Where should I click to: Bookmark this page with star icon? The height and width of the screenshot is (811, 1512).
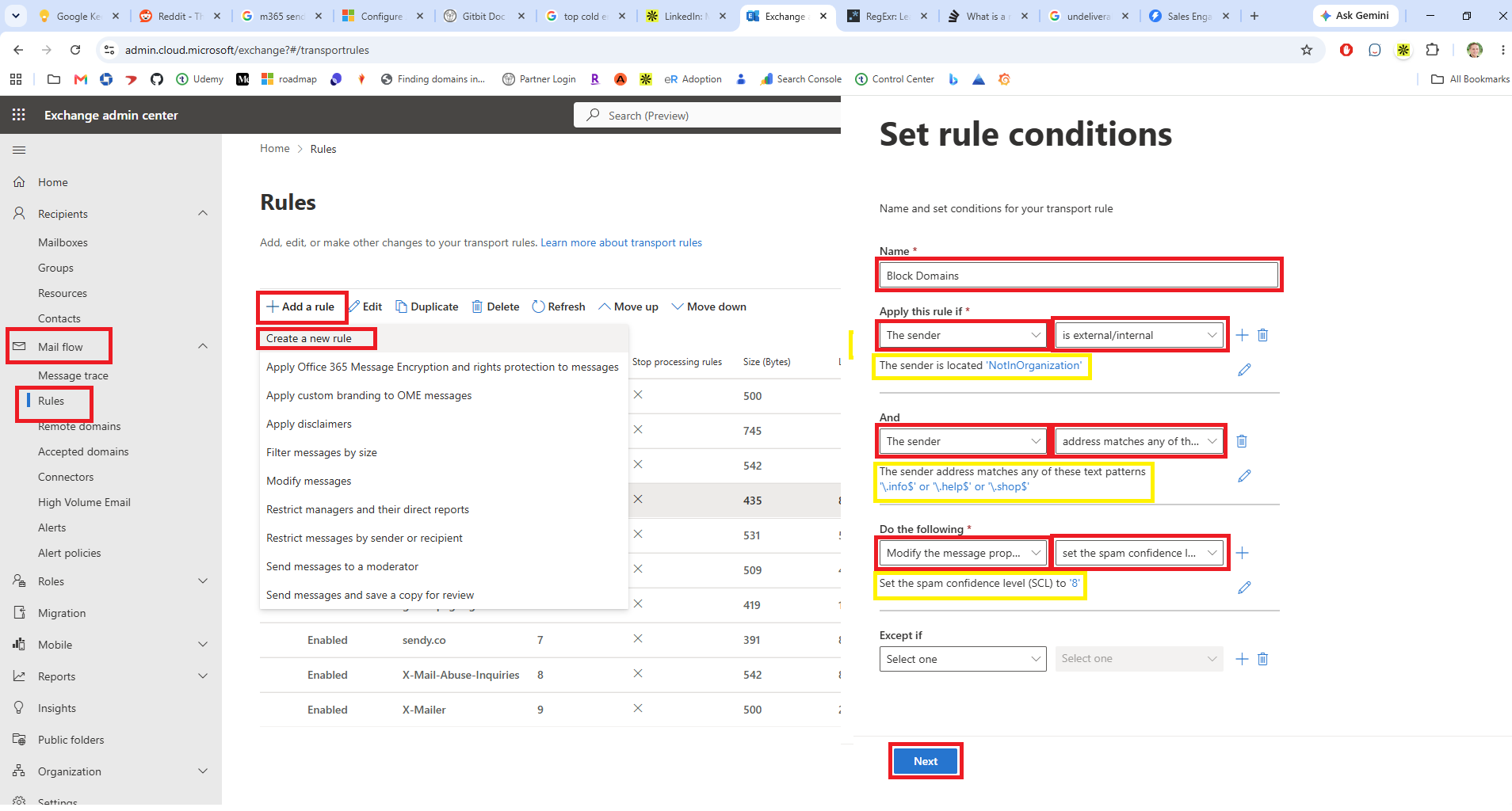[x=1307, y=50]
